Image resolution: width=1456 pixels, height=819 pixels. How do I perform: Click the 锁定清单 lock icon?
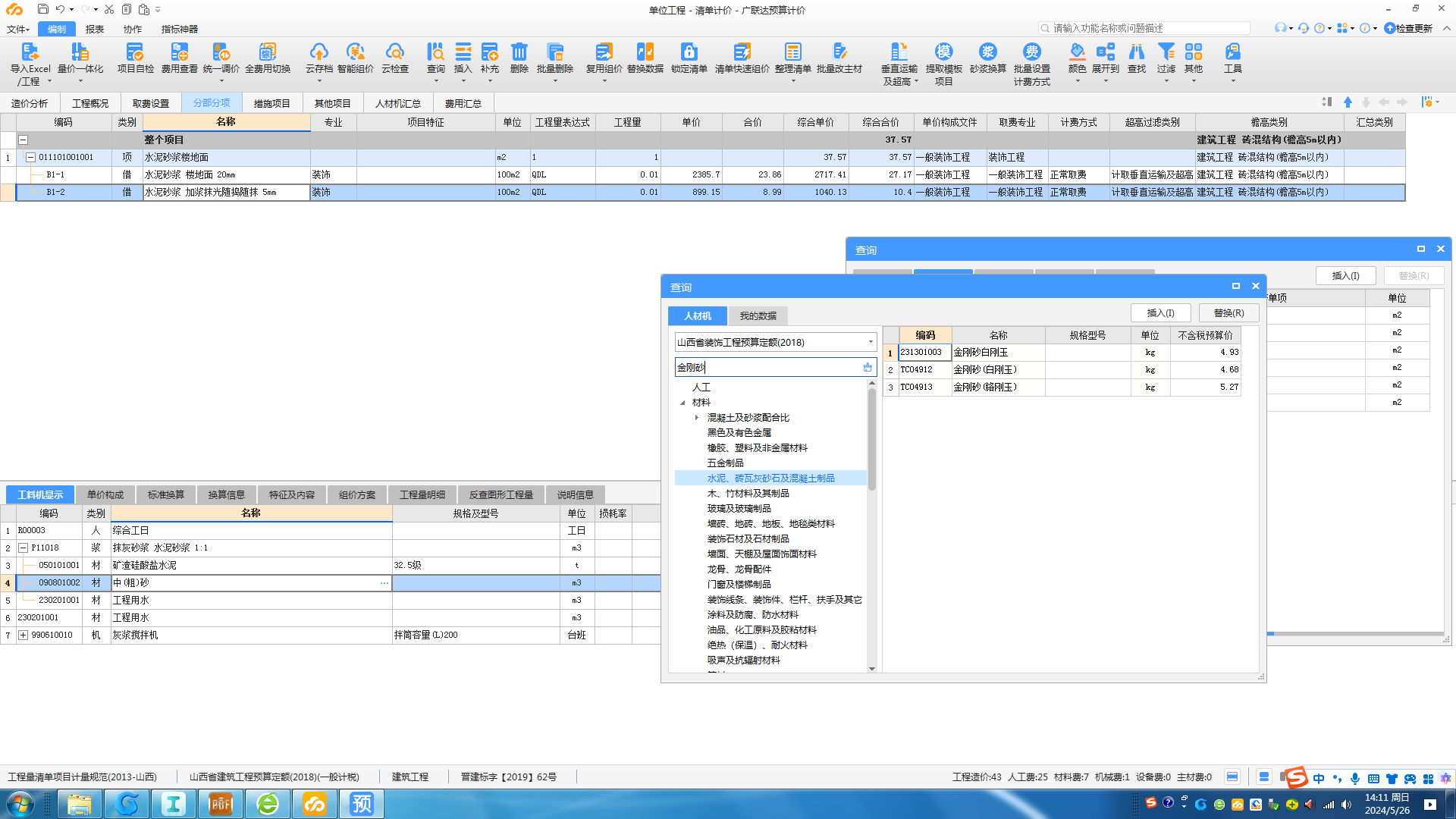[689, 52]
